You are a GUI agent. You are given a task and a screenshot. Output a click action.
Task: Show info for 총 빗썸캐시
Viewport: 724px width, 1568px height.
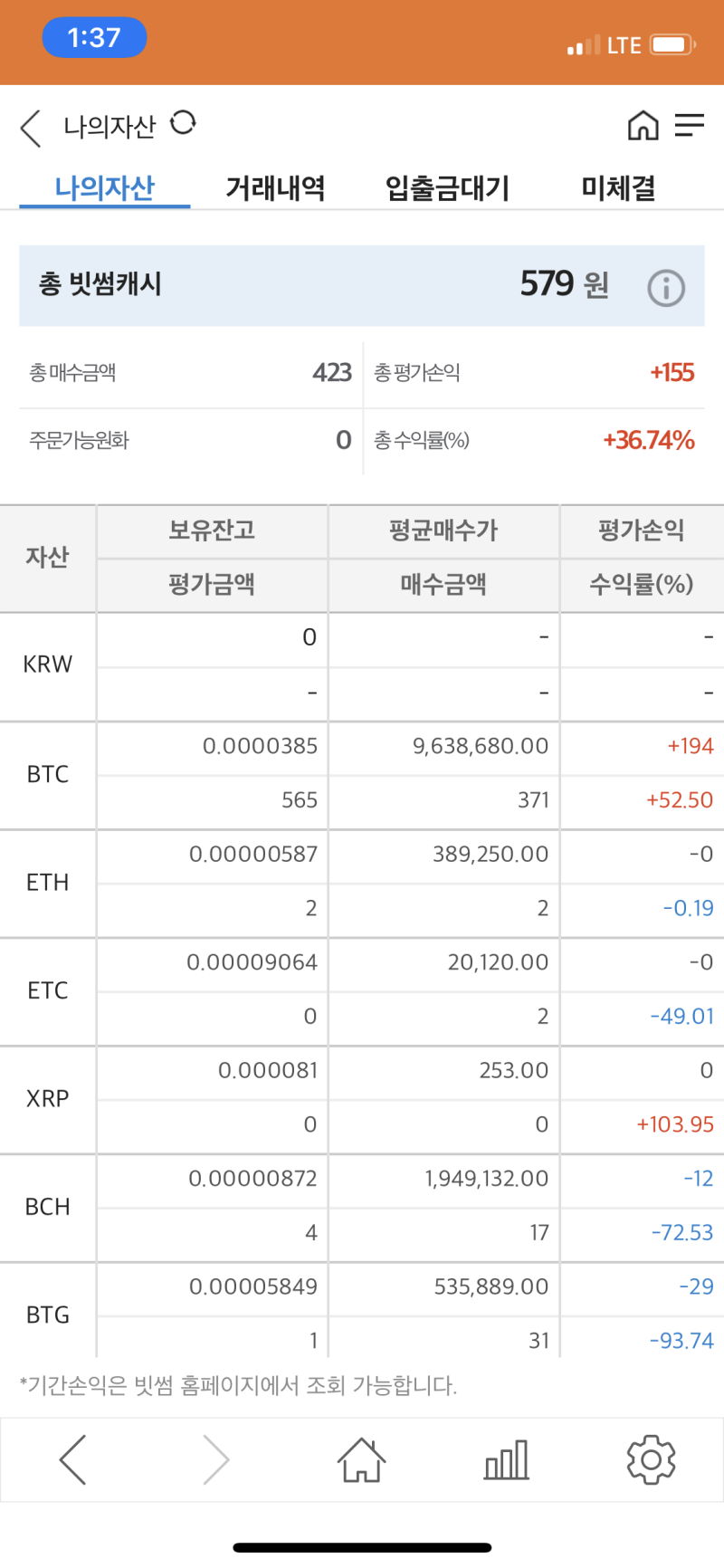pyautogui.click(x=666, y=288)
